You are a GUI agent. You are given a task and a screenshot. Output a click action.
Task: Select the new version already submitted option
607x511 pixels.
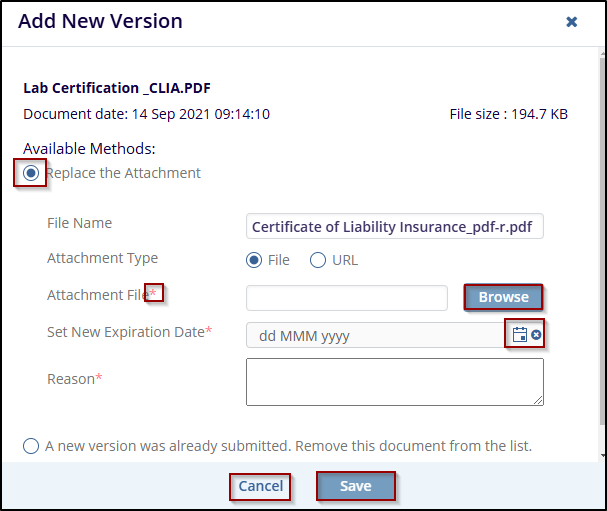click(31, 446)
